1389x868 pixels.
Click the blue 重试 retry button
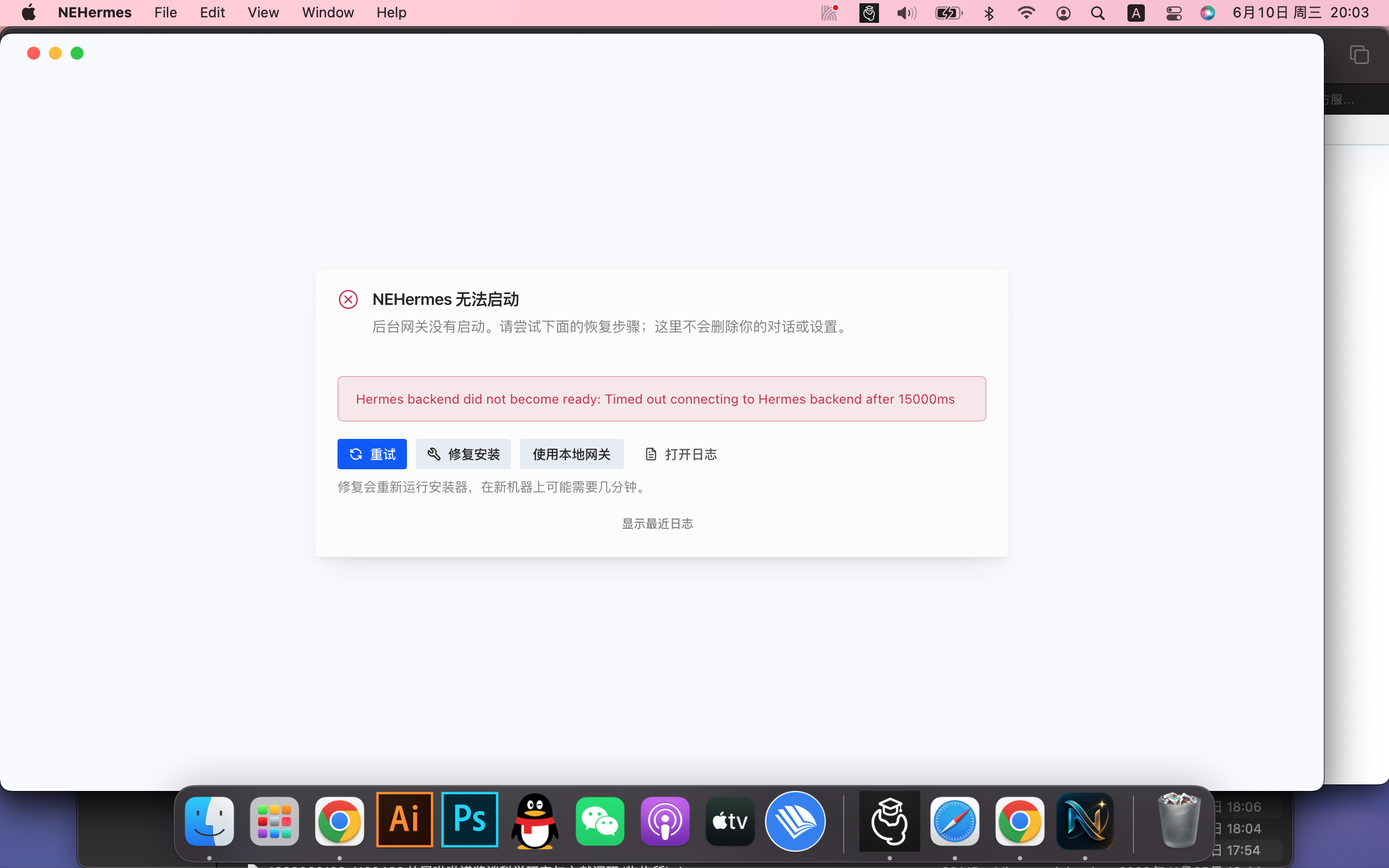point(372,454)
